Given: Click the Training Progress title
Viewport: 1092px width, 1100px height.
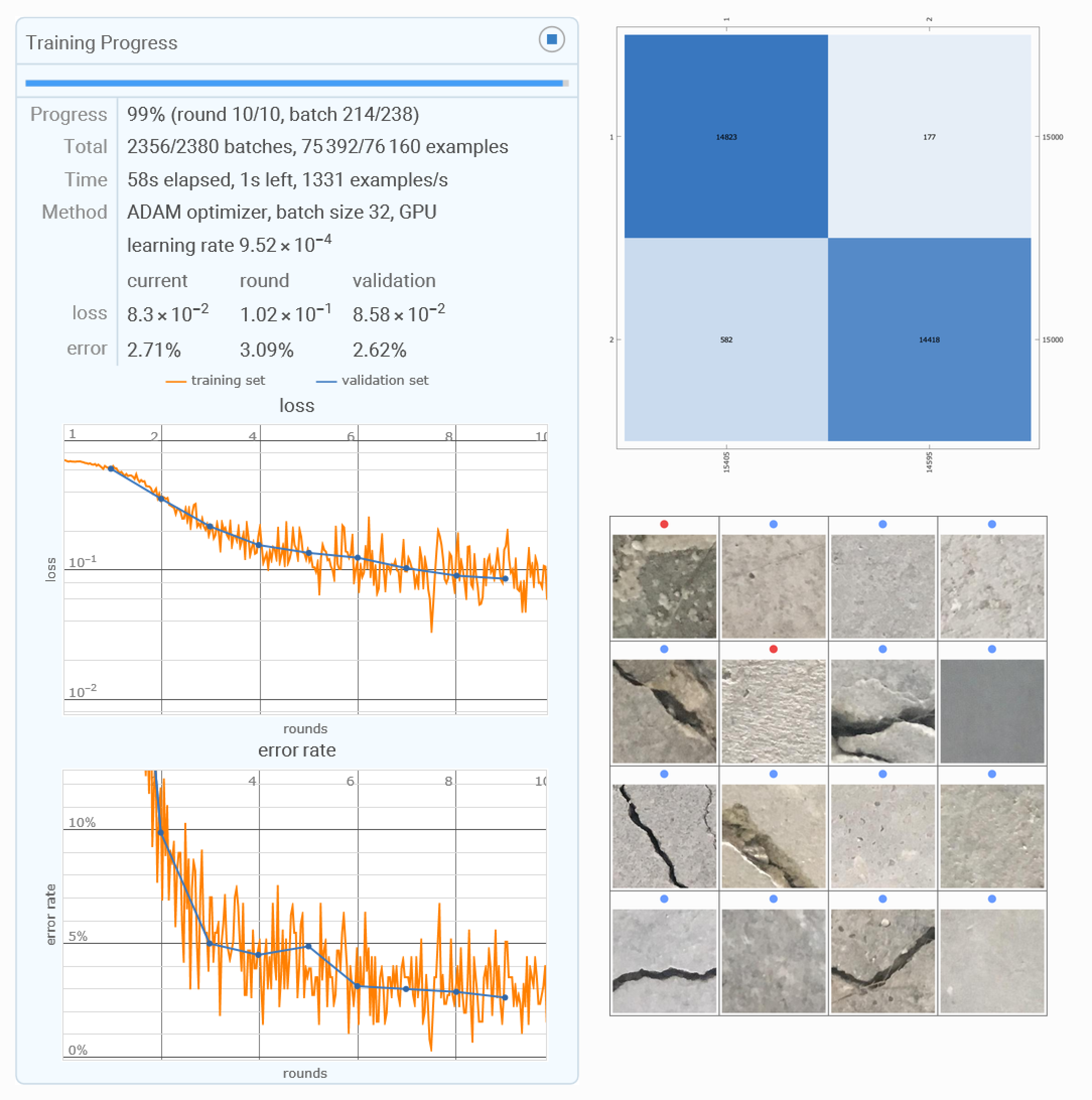Looking at the screenshot, I should tap(101, 43).
